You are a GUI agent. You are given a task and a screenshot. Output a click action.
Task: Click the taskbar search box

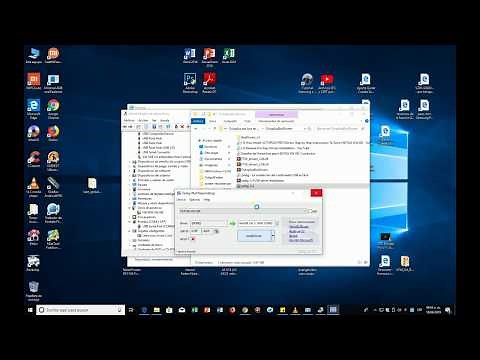80,310
